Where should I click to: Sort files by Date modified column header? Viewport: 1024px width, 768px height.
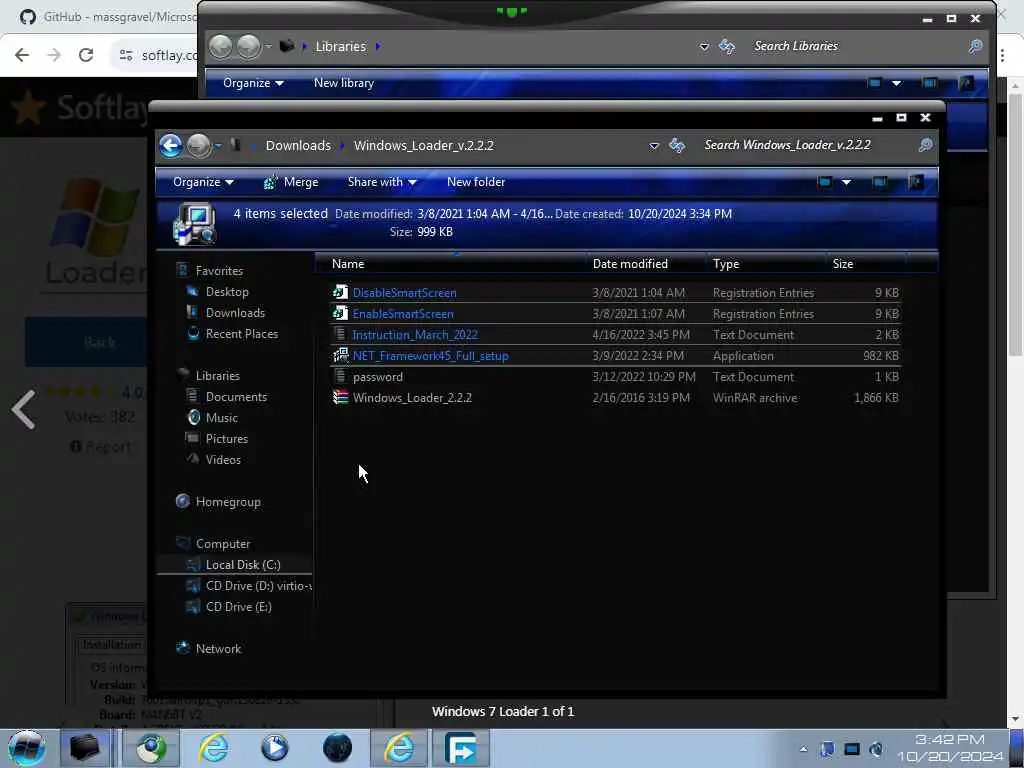tap(645, 264)
